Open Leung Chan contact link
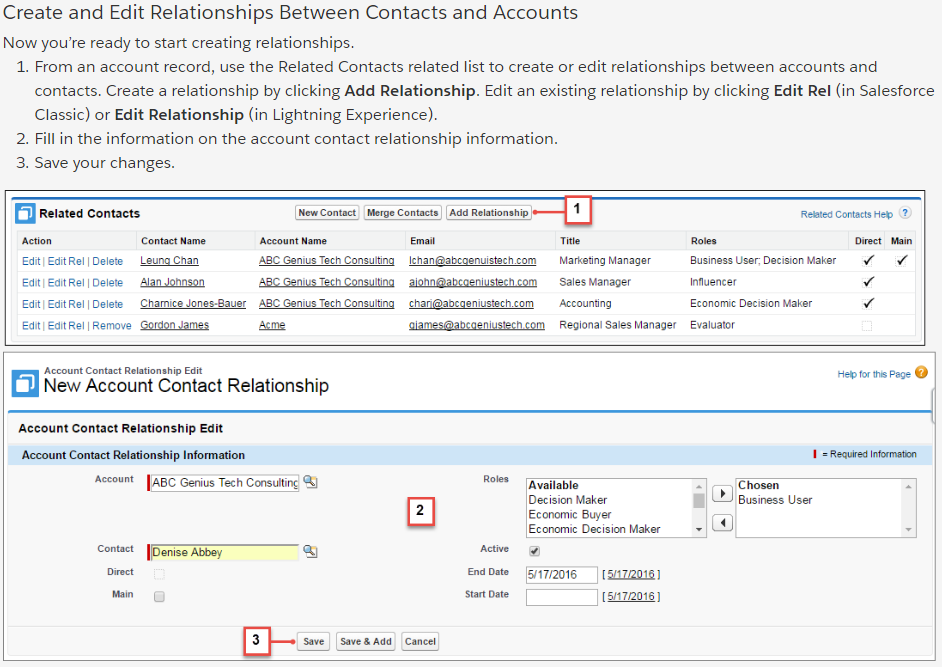 169,261
